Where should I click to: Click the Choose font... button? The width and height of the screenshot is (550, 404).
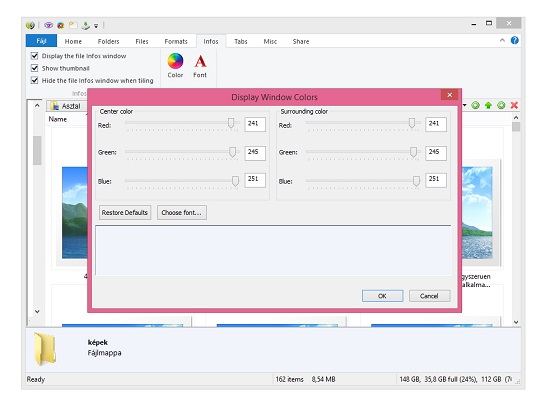coord(182,213)
